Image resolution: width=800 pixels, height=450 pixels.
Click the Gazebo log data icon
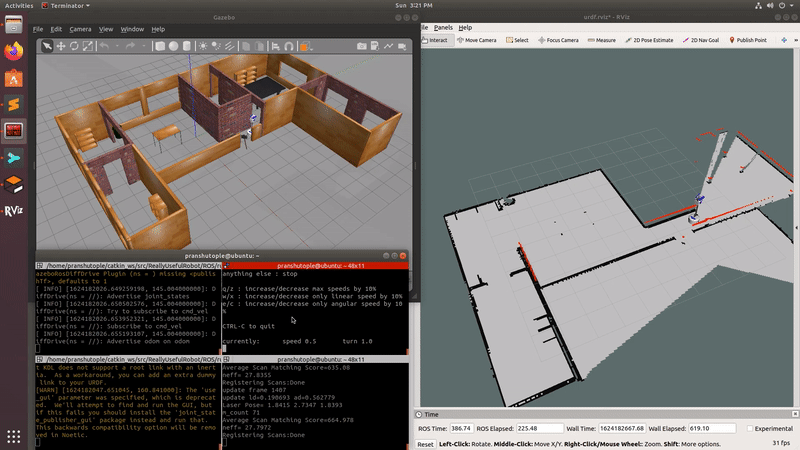point(375,46)
